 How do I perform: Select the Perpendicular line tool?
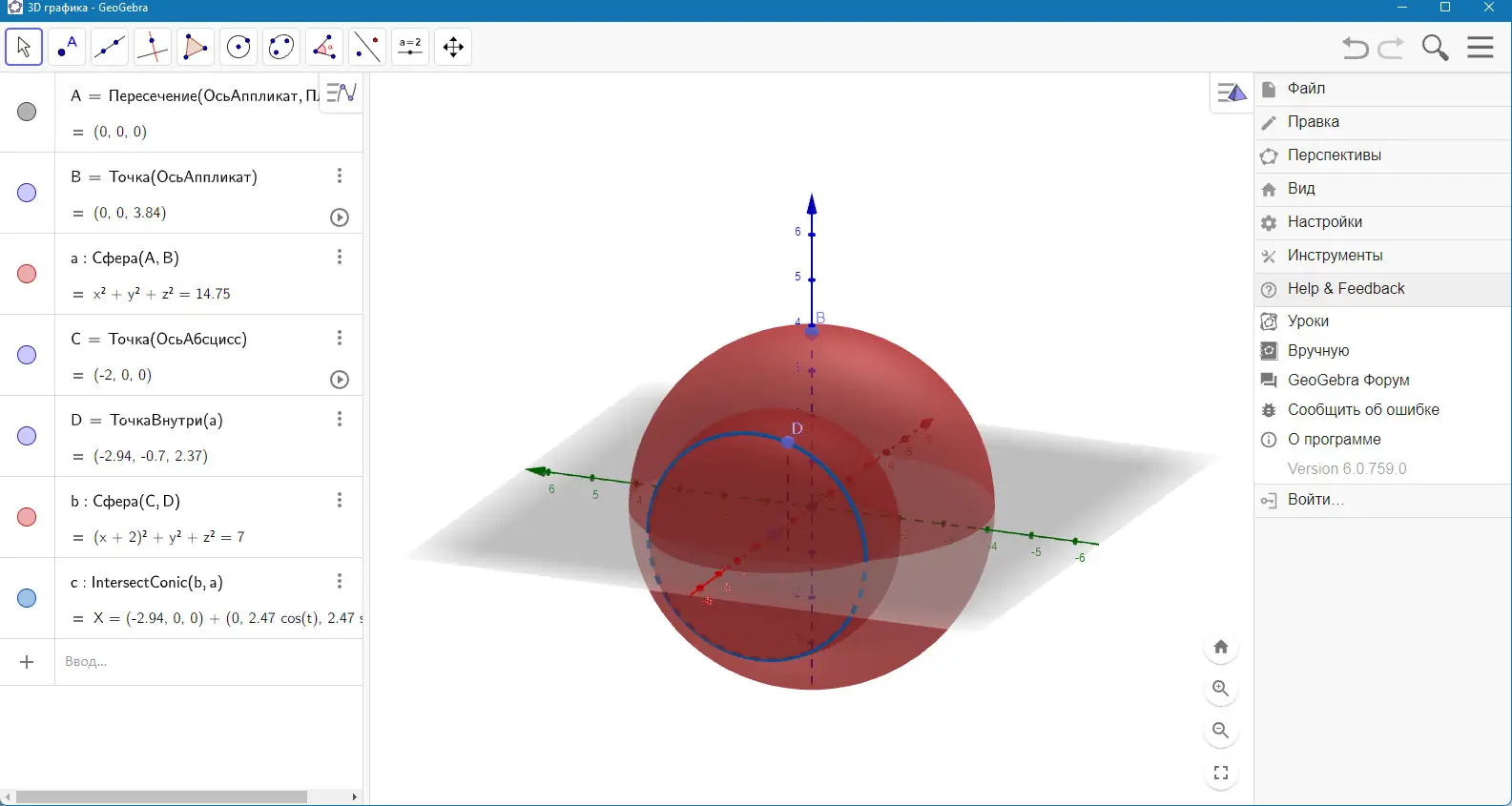click(153, 47)
